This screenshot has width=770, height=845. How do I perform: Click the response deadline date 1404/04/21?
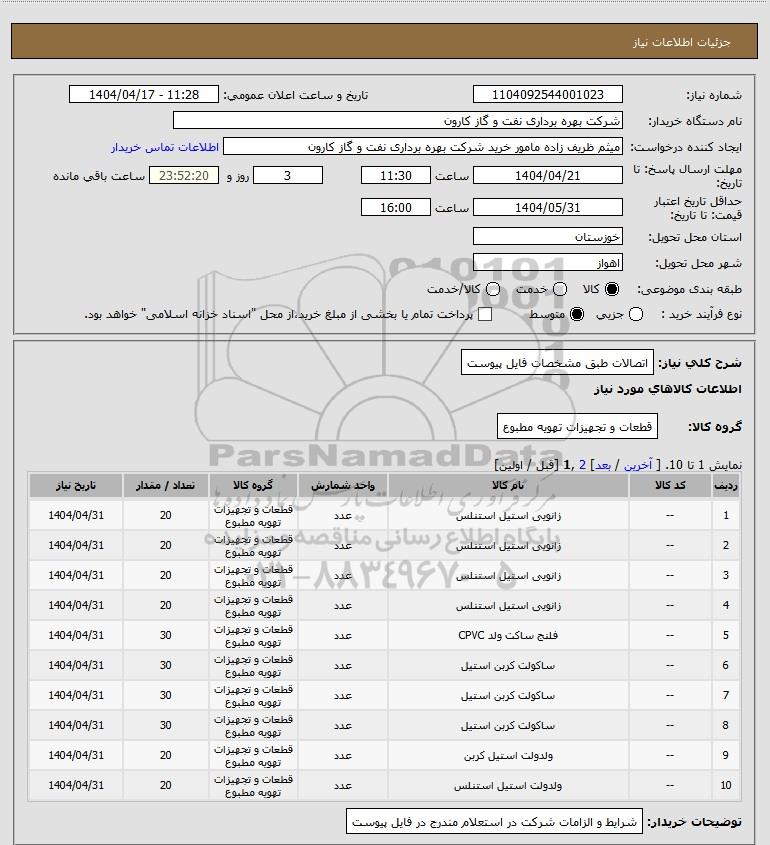[547, 176]
